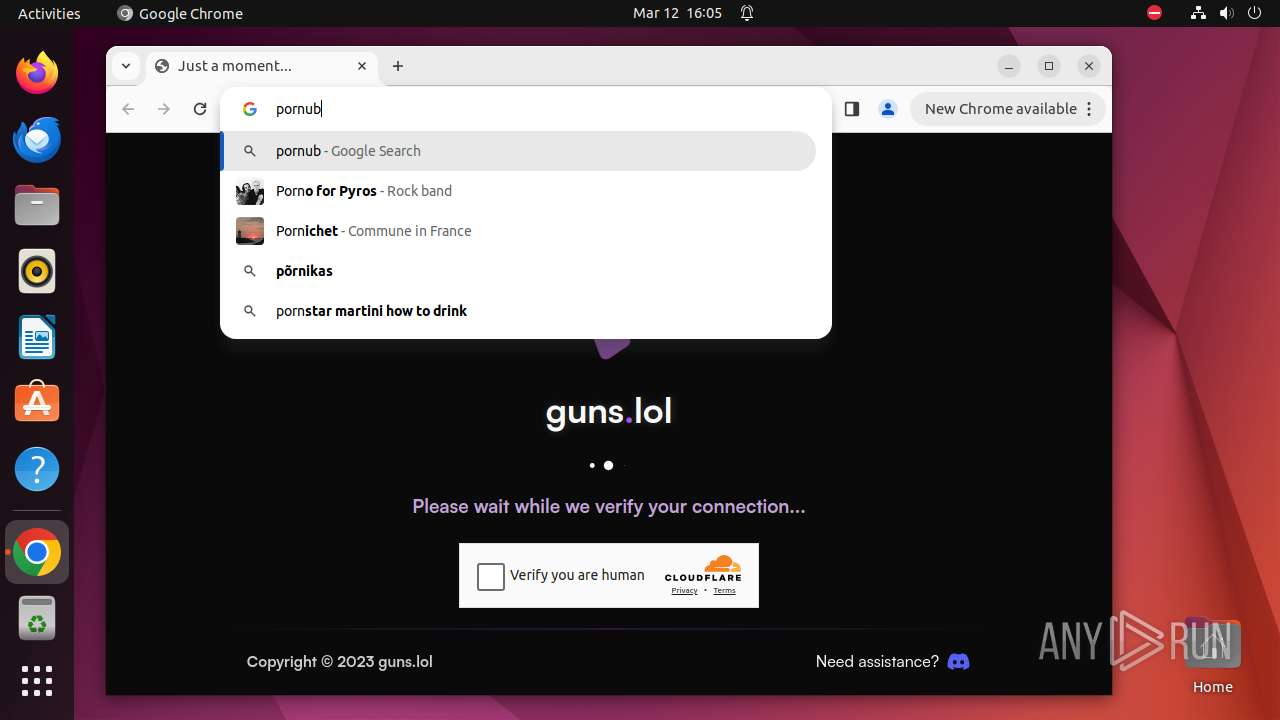
Task: Open Firefox from the dock
Action: point(37,73)
